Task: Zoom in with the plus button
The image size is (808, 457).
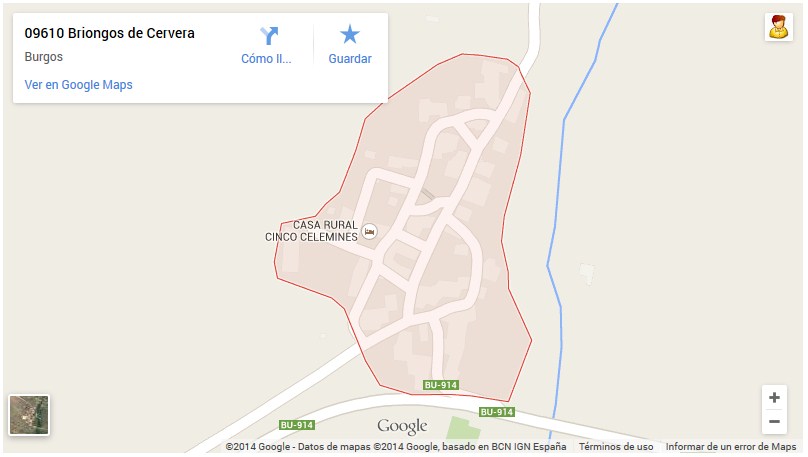Action: tap(774, 398)
